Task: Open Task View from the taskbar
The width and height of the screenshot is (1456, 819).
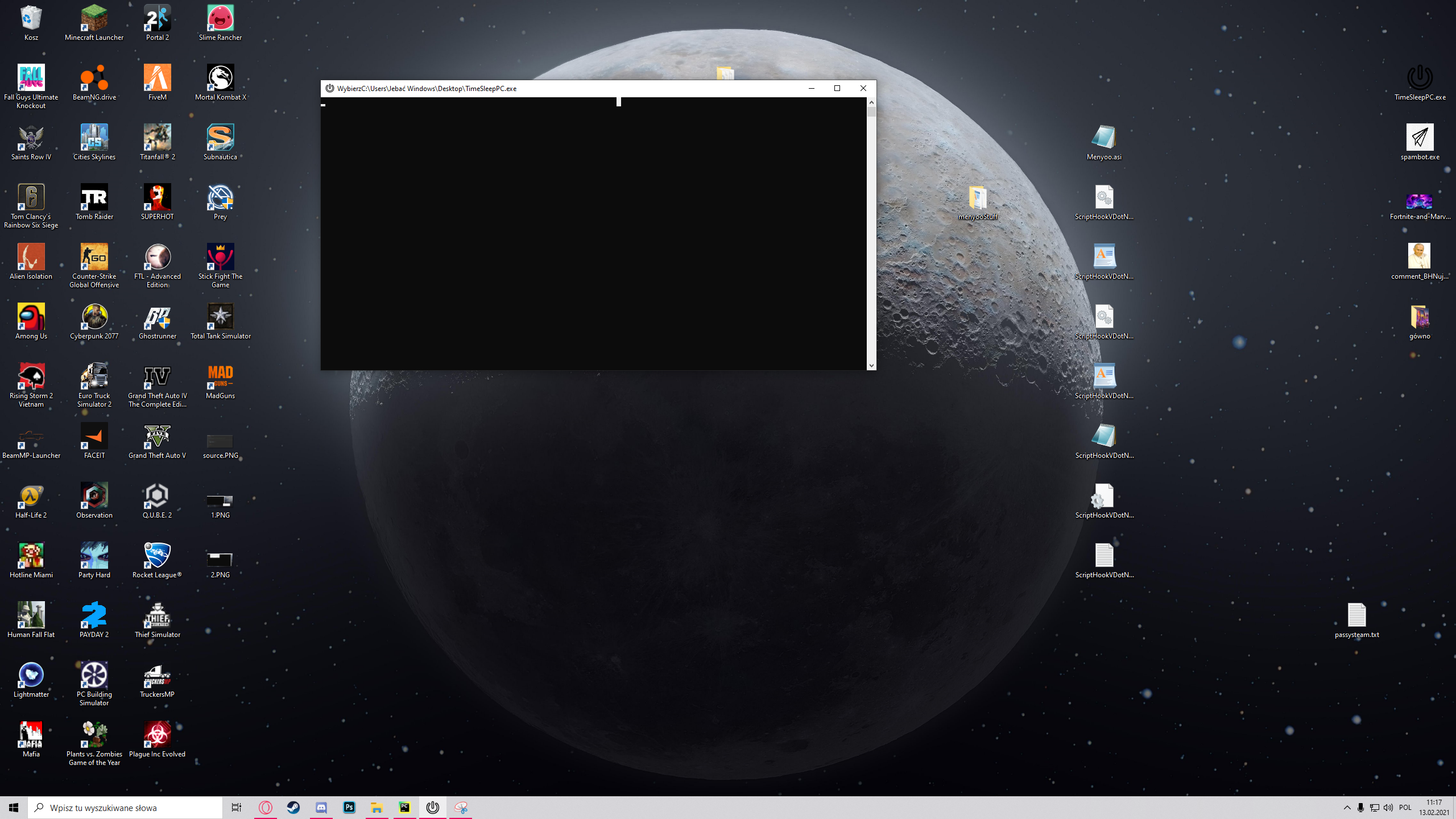Action: 237,808
